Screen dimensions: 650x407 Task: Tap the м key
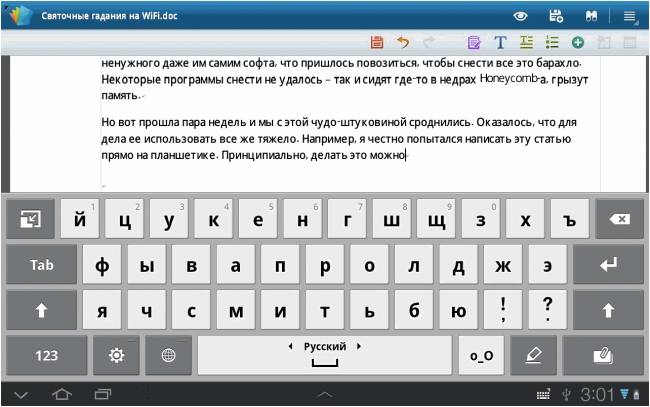pos(236,310)
